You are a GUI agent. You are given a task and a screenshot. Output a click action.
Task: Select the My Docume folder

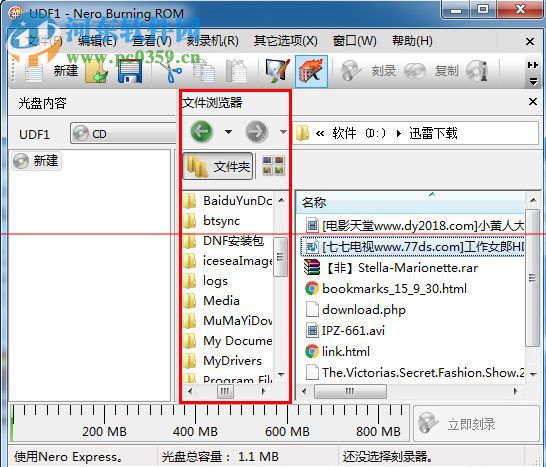click(228, 341)
